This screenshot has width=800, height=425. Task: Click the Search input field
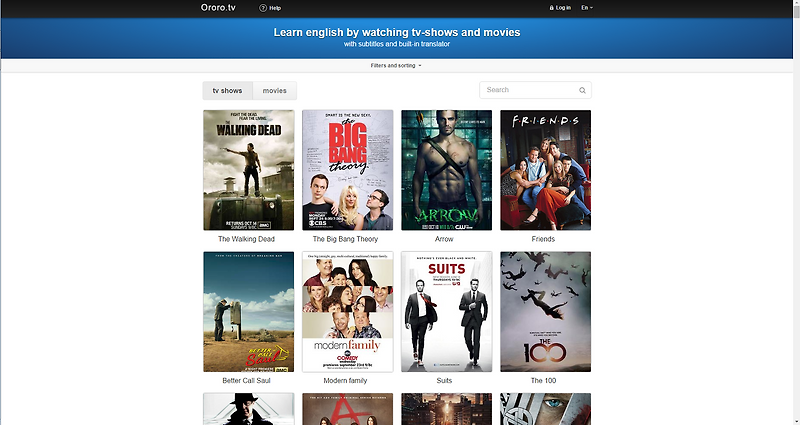click(x=535, y=90)
